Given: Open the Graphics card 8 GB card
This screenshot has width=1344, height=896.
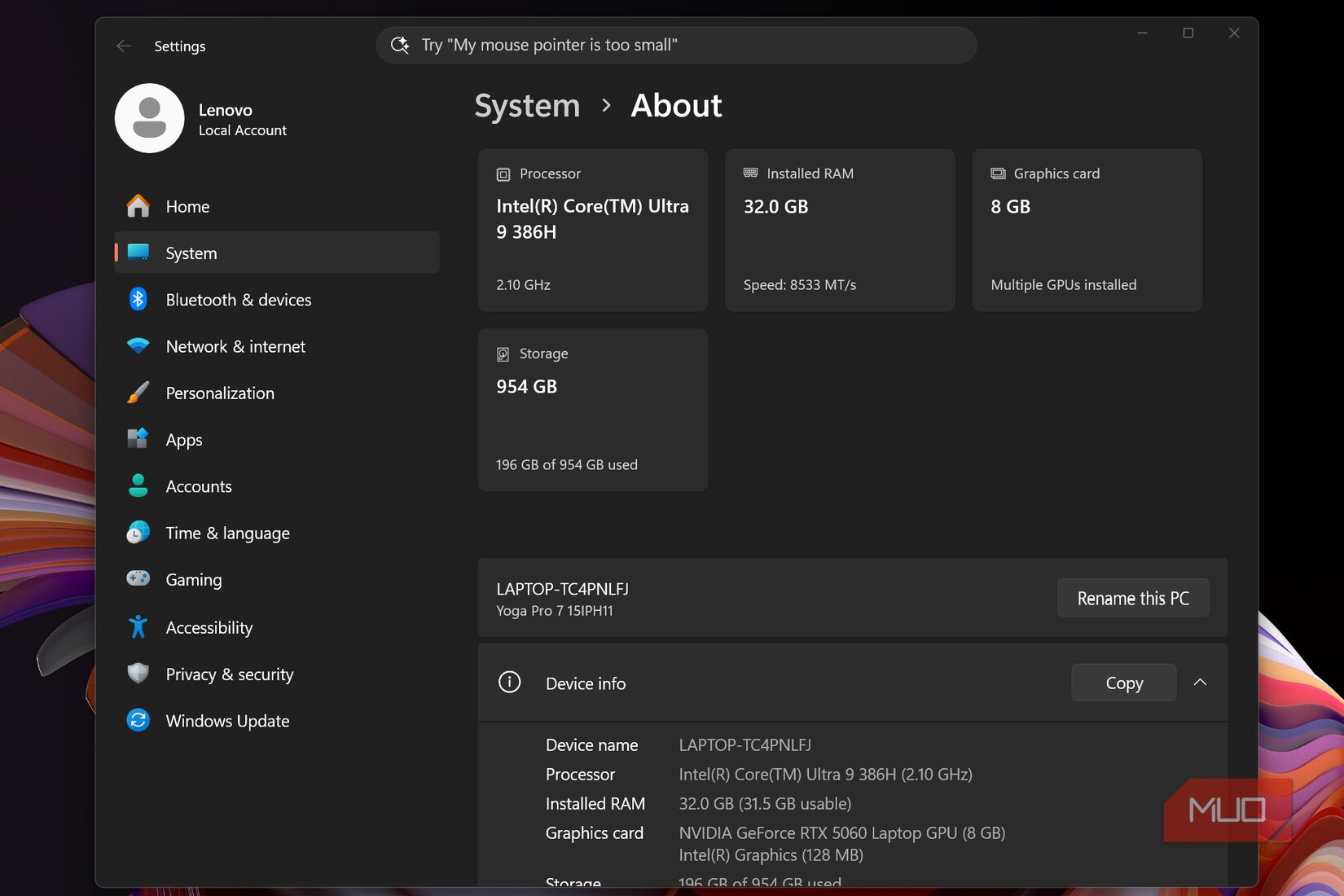Looking at the screenshot, I should pyautogui.click(x=1087, y=230).
